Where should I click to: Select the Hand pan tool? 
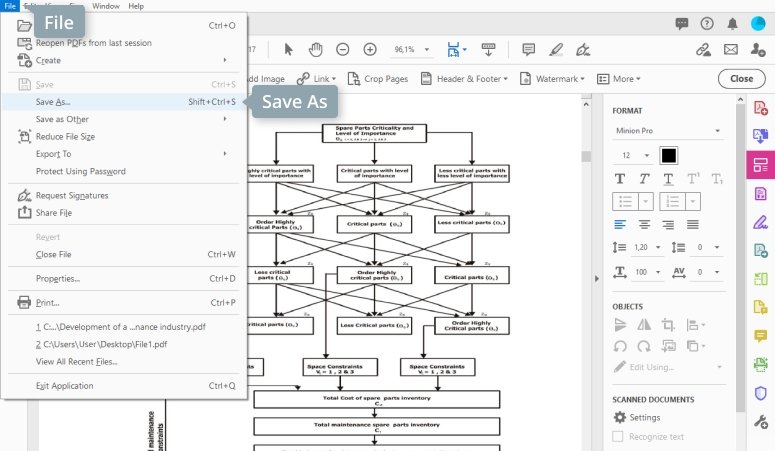[316, 49]
